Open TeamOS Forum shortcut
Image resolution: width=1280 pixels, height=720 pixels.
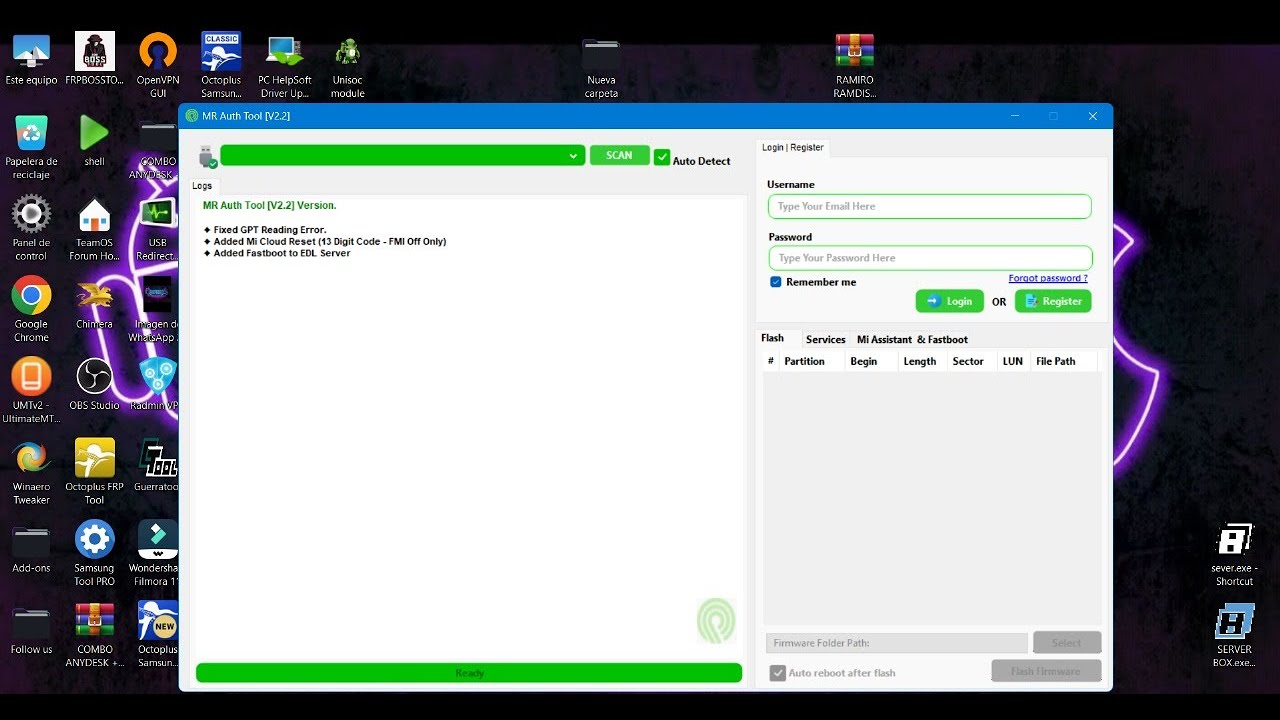coord(94,228)
